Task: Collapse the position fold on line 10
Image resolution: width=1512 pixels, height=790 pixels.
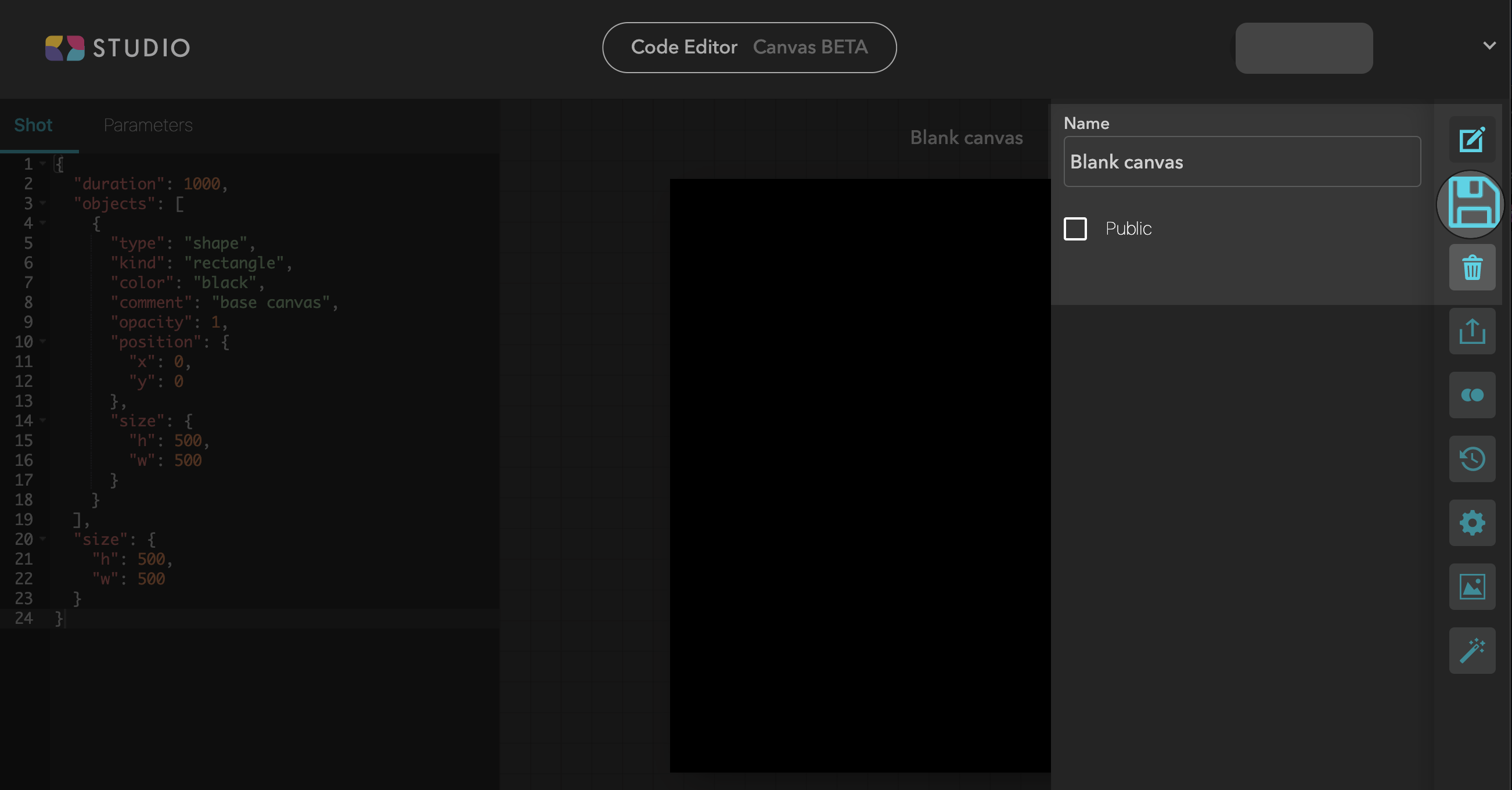Action: [43, 341]
